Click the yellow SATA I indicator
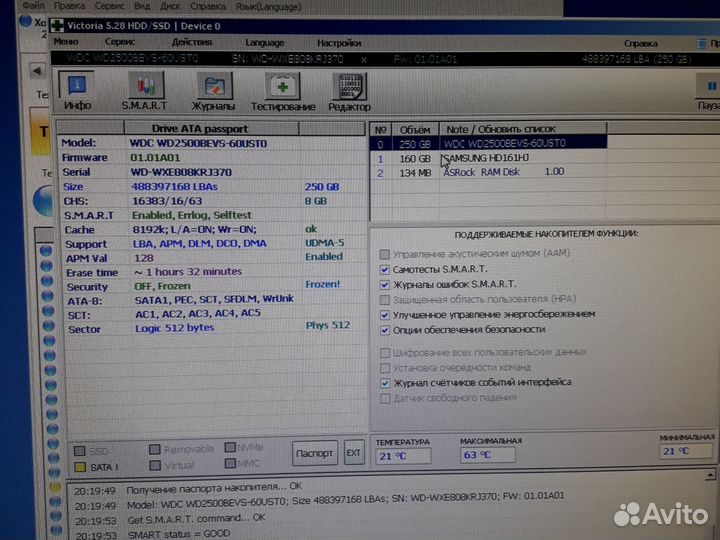 click(x=79, y=467)
